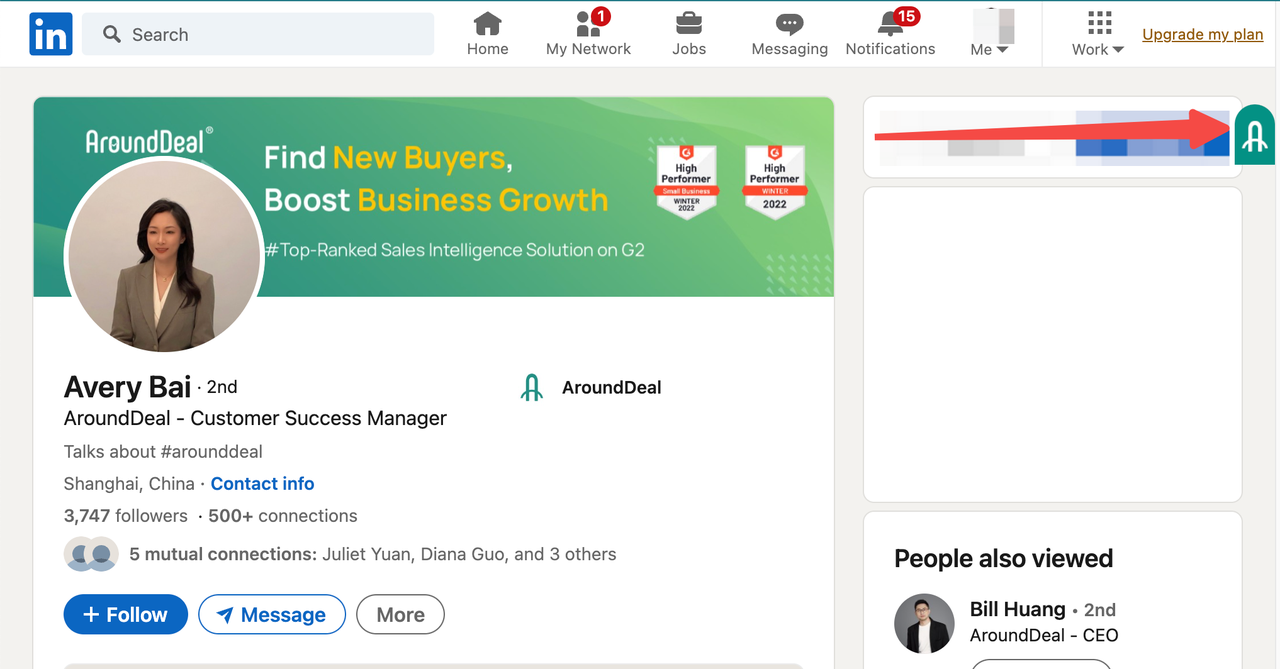Open Bill Huang's profile thumbnail
Screen dimensions: 1280x669
coord(924,623)
